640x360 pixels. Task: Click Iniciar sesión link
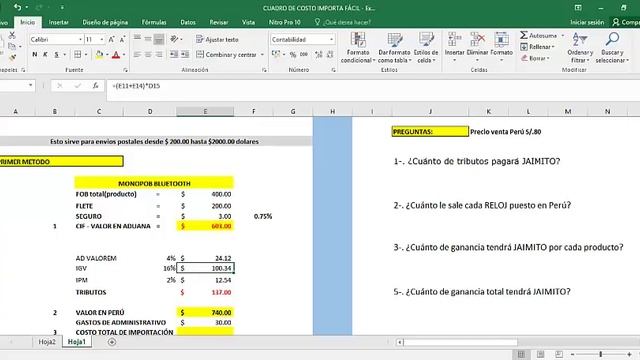click(x=587, y=22)
